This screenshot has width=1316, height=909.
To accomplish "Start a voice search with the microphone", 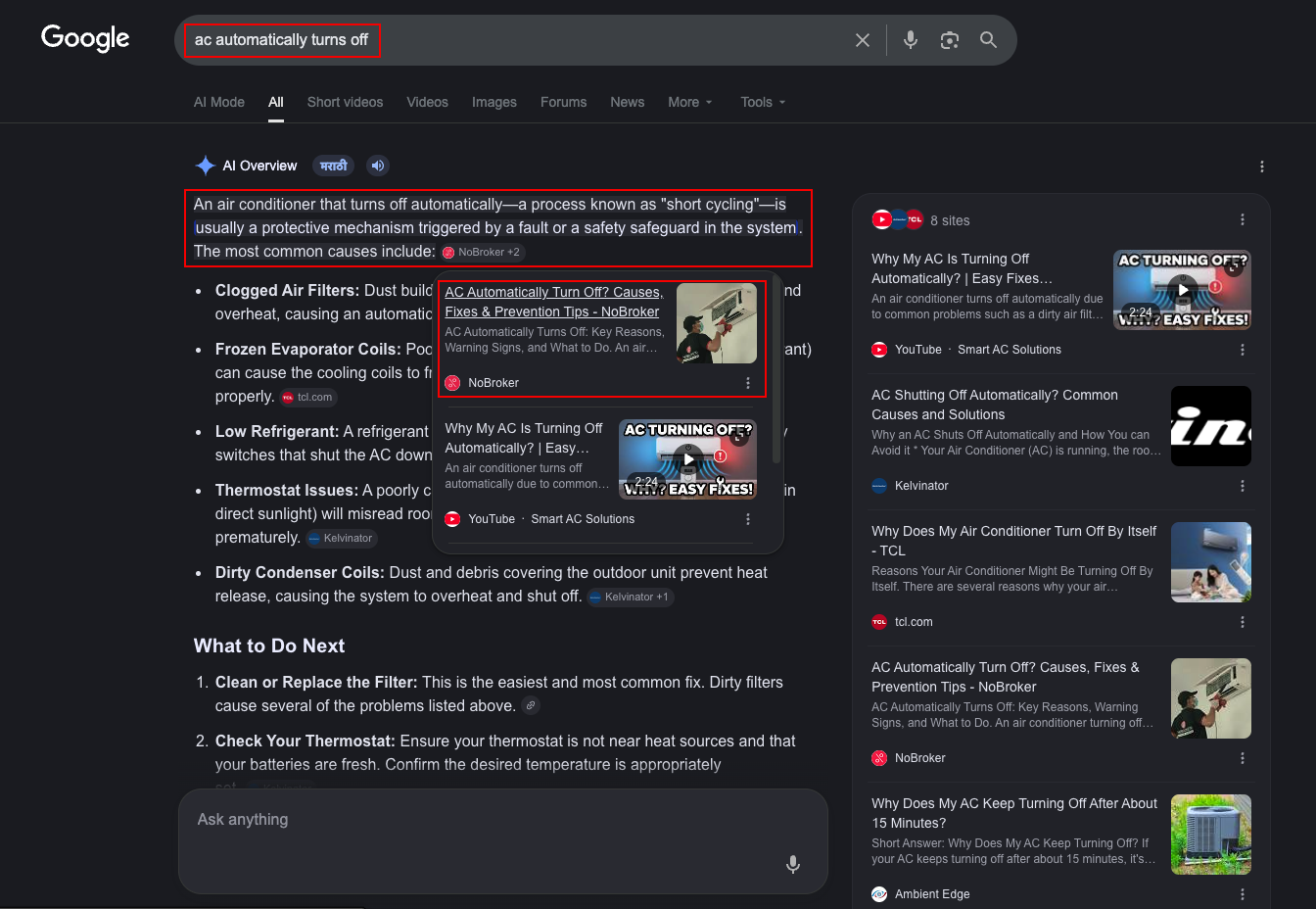I will [911, 40].
